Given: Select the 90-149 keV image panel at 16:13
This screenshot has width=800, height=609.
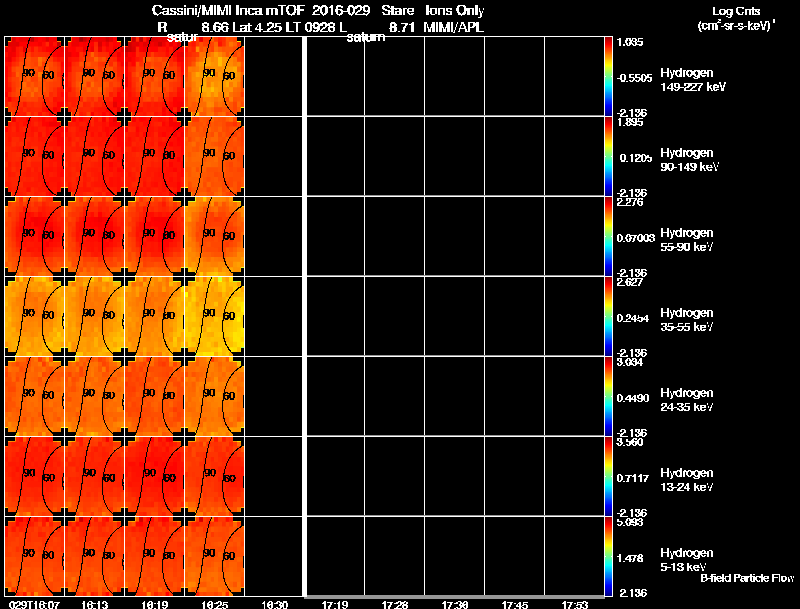Looking at the screenshot, I should (x=94, y=156).
